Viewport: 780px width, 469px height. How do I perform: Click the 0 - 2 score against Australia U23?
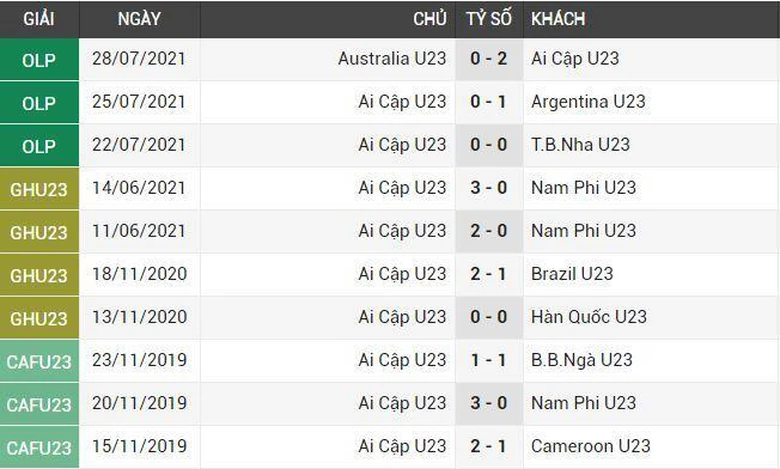click(489, 58)
